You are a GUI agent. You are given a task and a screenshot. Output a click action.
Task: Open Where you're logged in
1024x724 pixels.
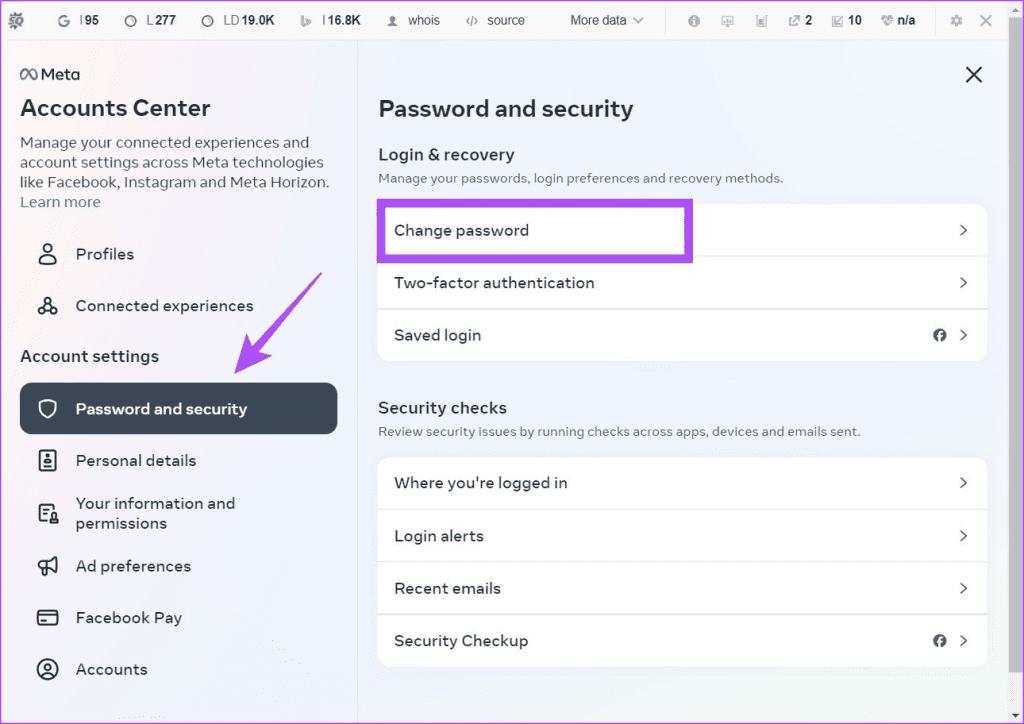click(479, 483)
